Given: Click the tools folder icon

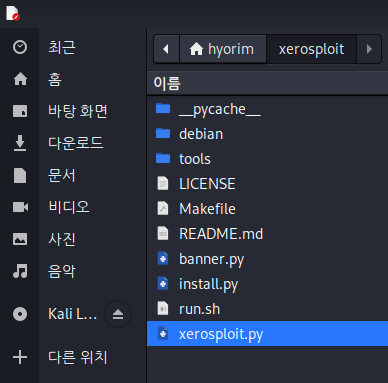Looking at the screenshot, I should coord(163,158).
